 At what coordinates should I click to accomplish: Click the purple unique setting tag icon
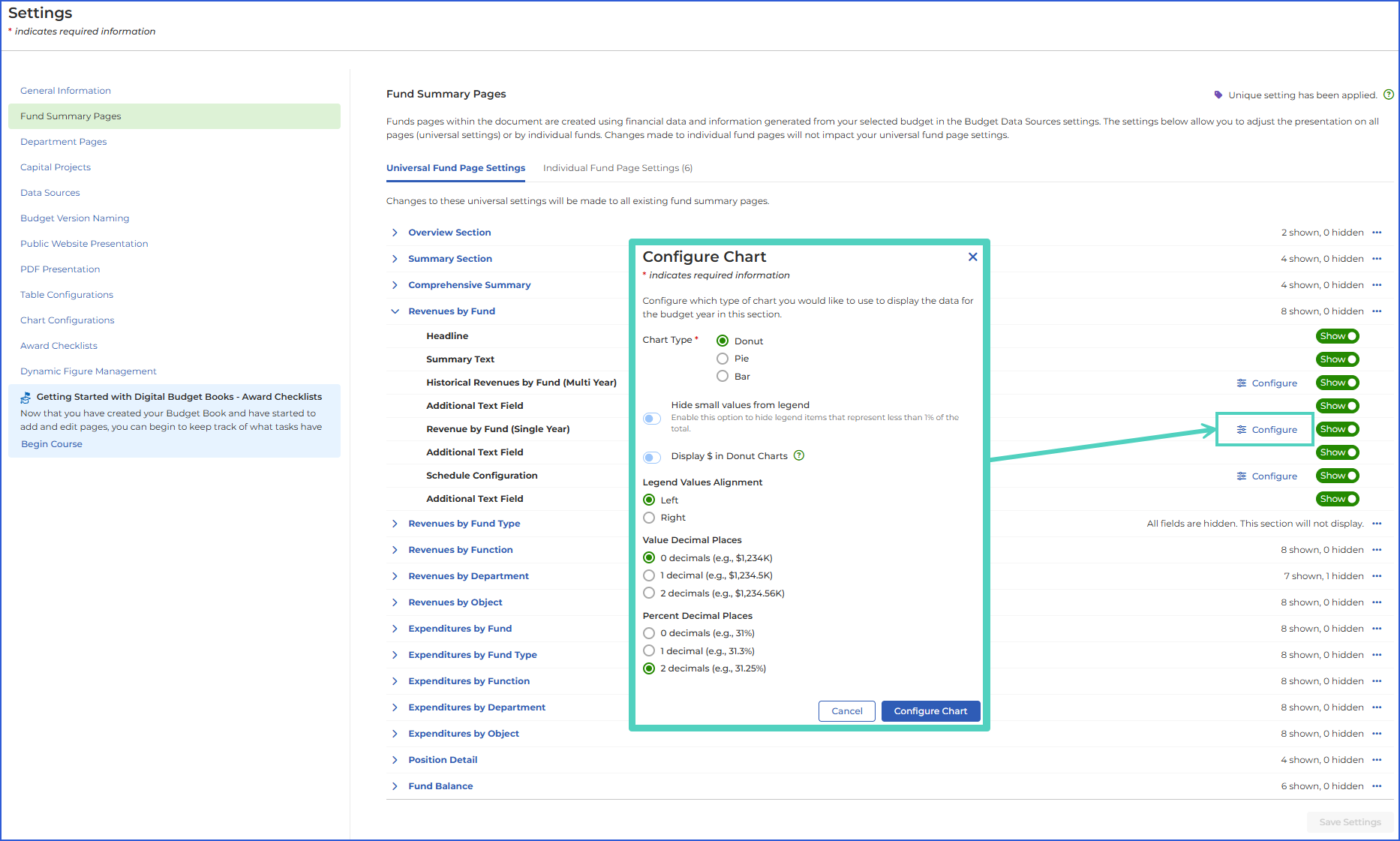1218,95
